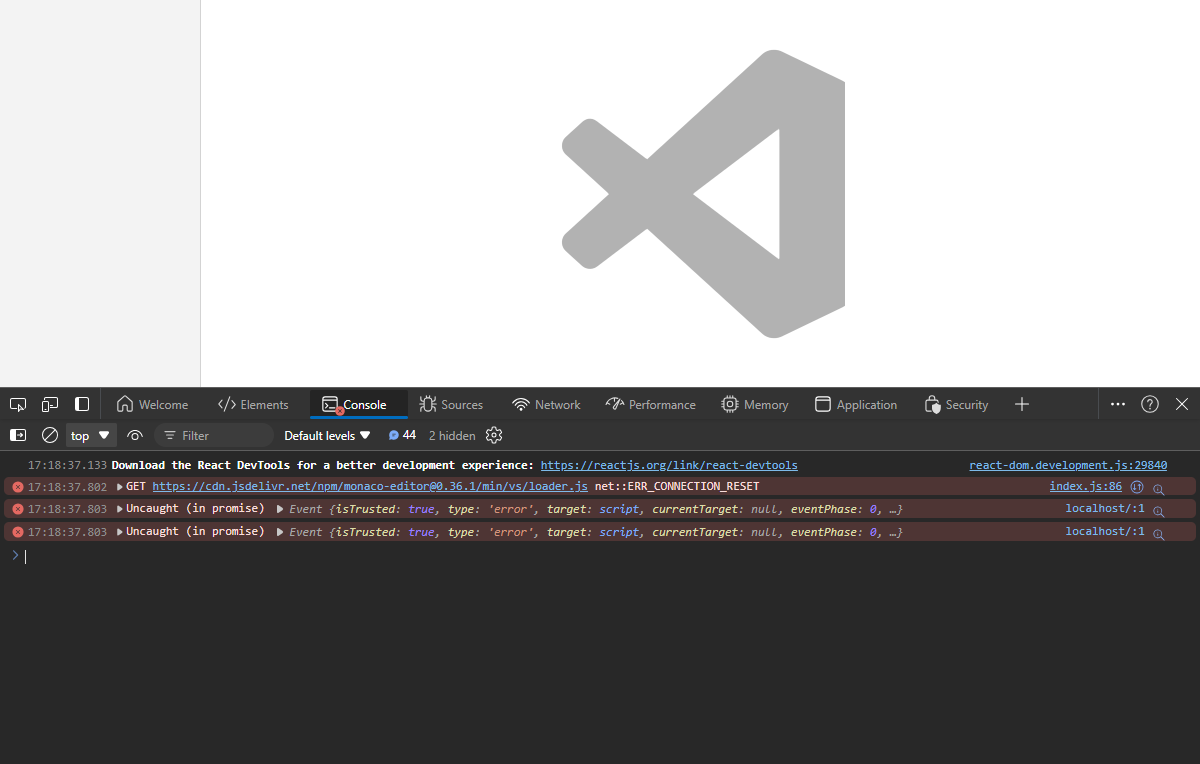Screen dimensions: 1200x764
Task: Switch to the Welcome tab
Action: click(152, 404)
